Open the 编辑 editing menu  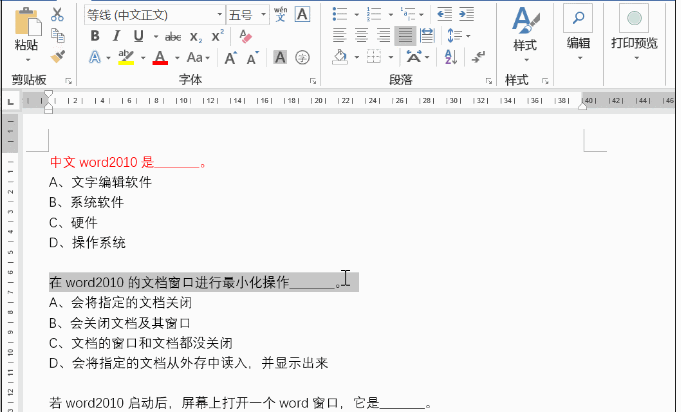point(578,33)
